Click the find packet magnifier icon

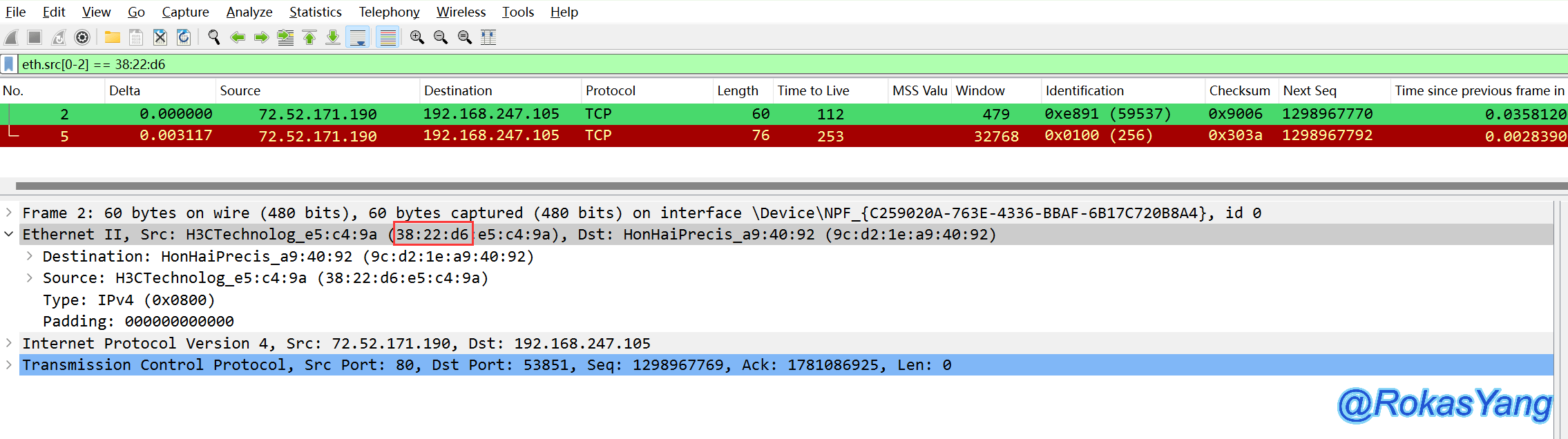pos(214,37)
